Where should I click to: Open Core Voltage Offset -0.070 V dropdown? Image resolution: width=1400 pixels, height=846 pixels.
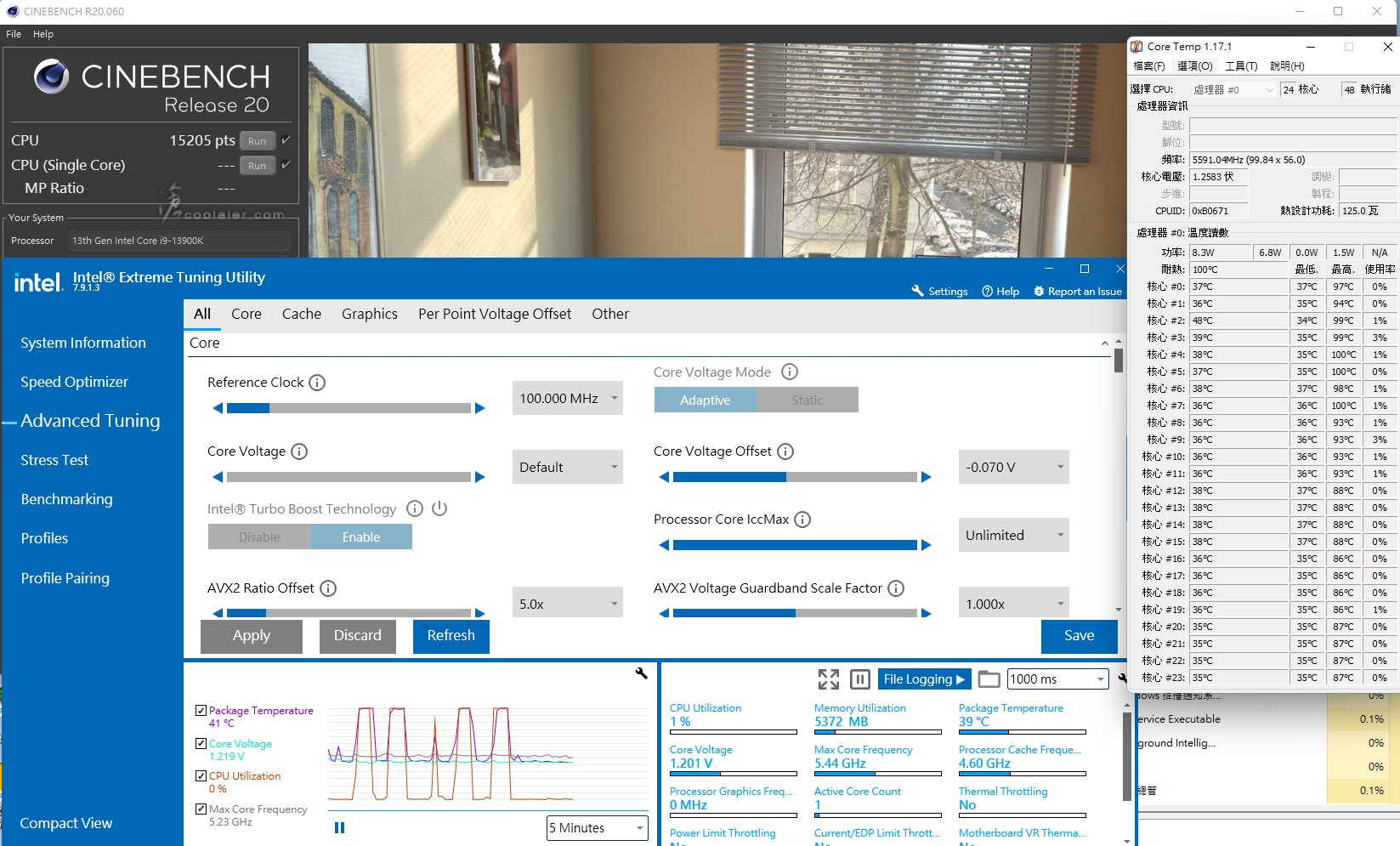pyautogui.click(x=1013, y=467)
